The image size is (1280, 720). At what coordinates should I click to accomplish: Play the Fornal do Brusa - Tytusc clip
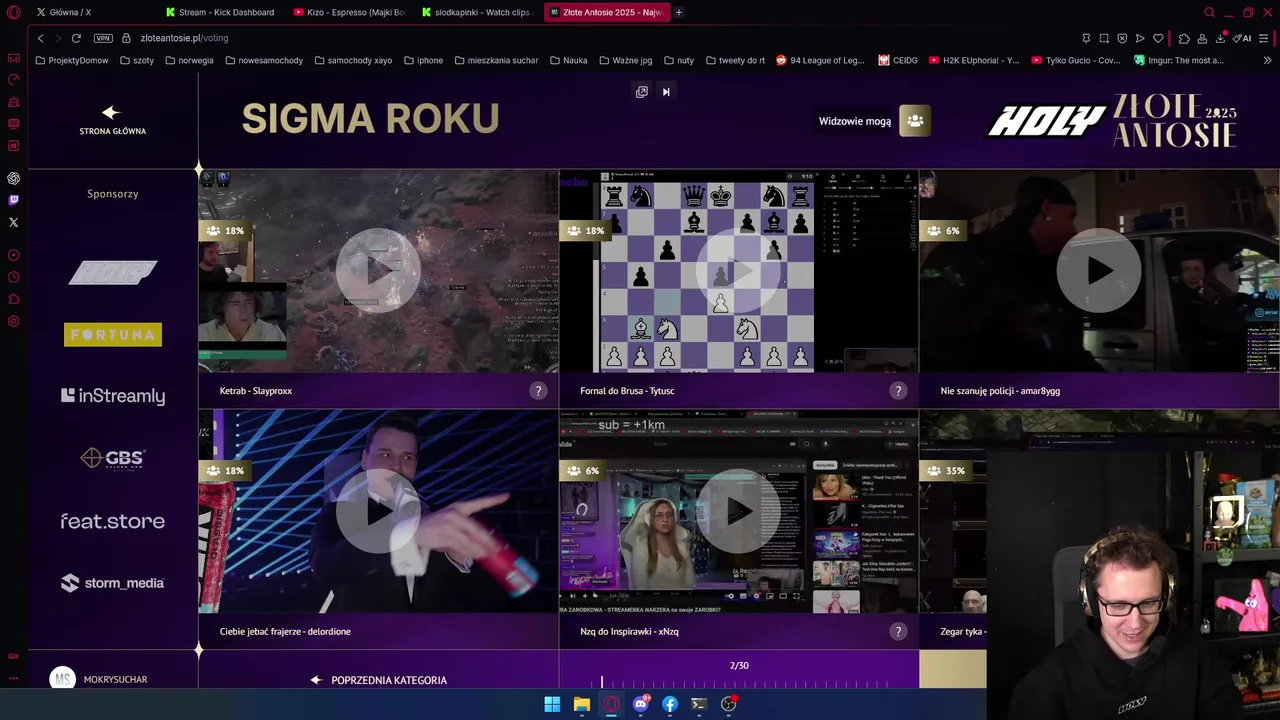click(738, 270)
